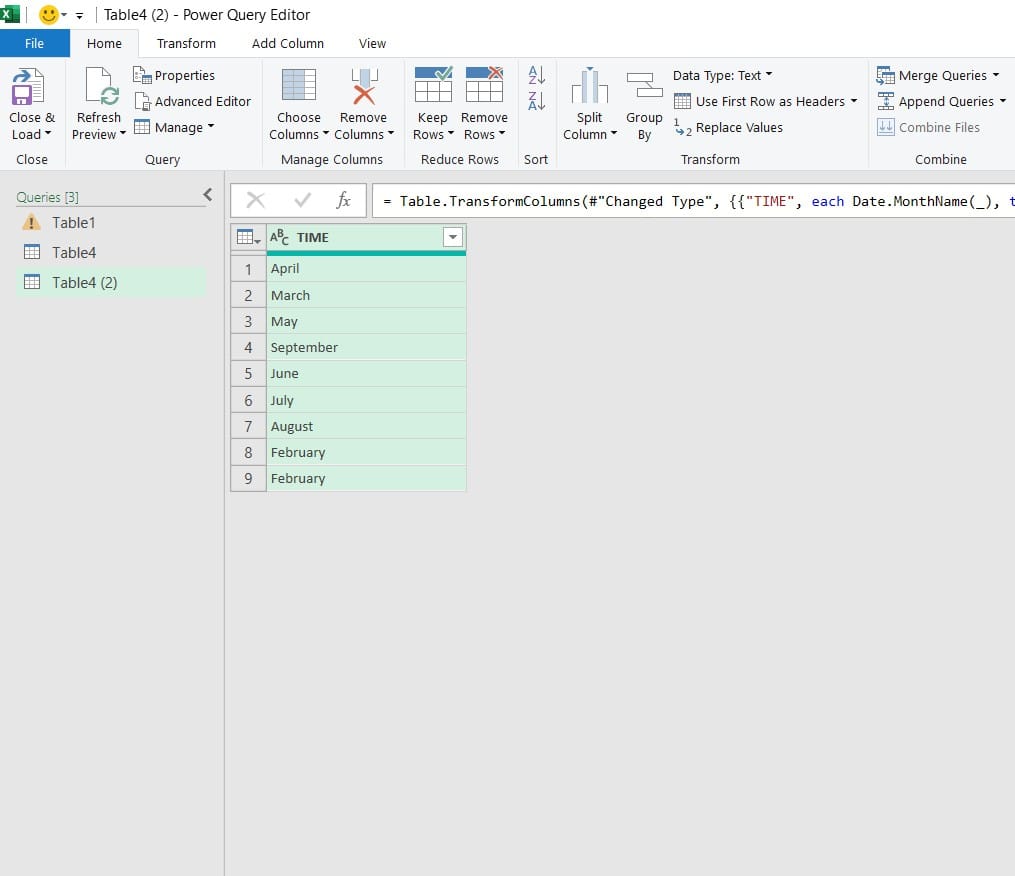
Task: Click the Split Column icon
Action: tap(589, 88)
